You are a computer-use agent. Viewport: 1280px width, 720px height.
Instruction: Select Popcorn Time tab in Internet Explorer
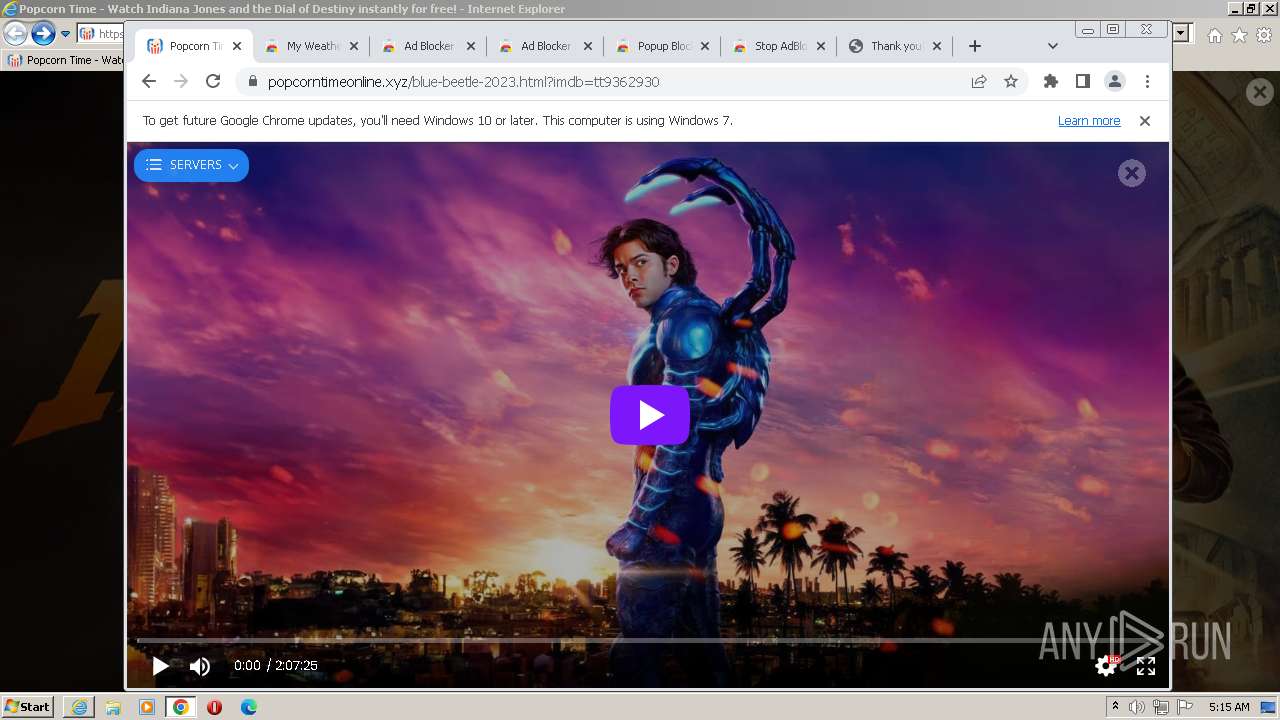(65, 60)
